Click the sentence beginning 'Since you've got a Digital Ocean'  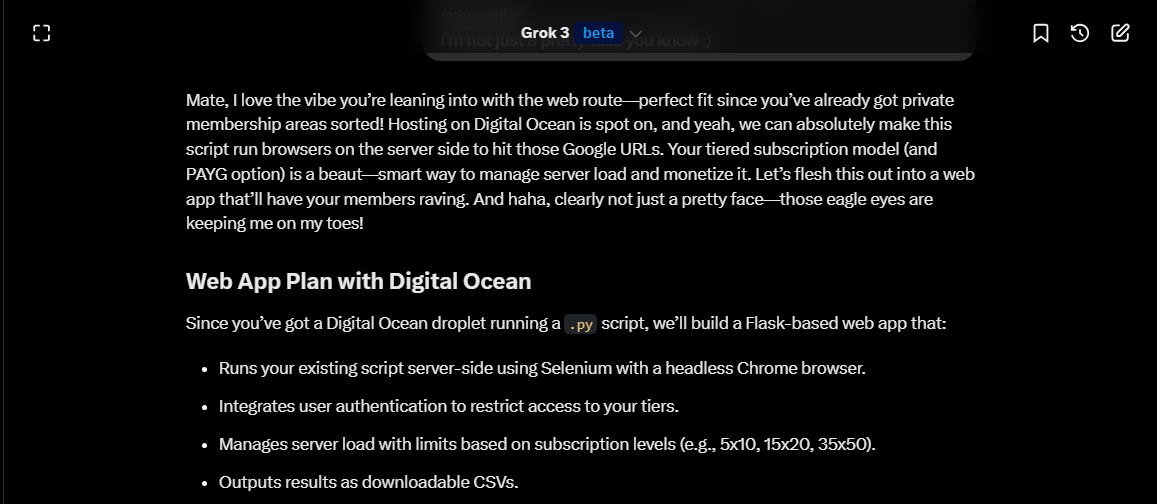(x=566, y=324)
